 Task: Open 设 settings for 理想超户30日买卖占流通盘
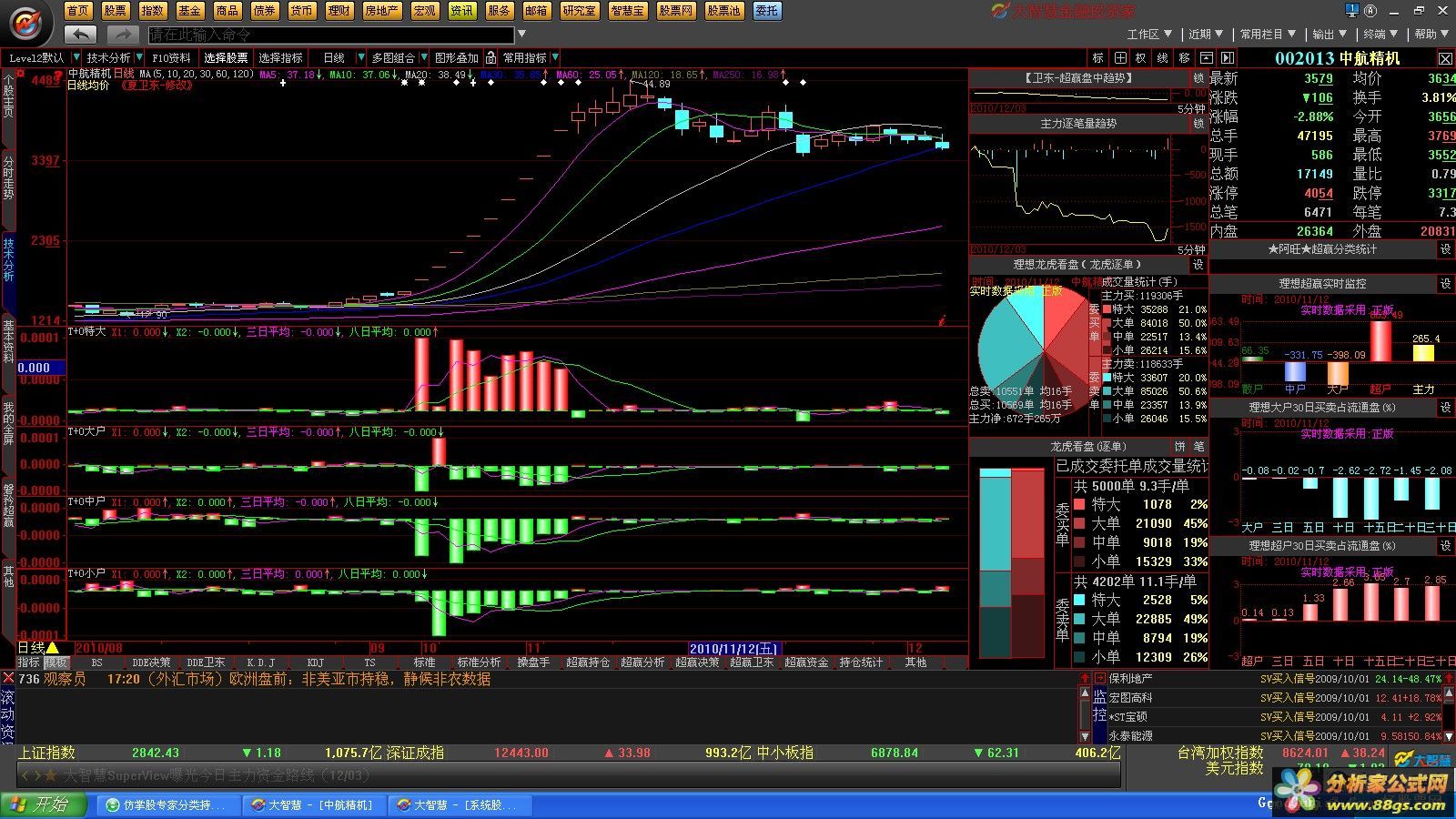[x=1445, y=545]
